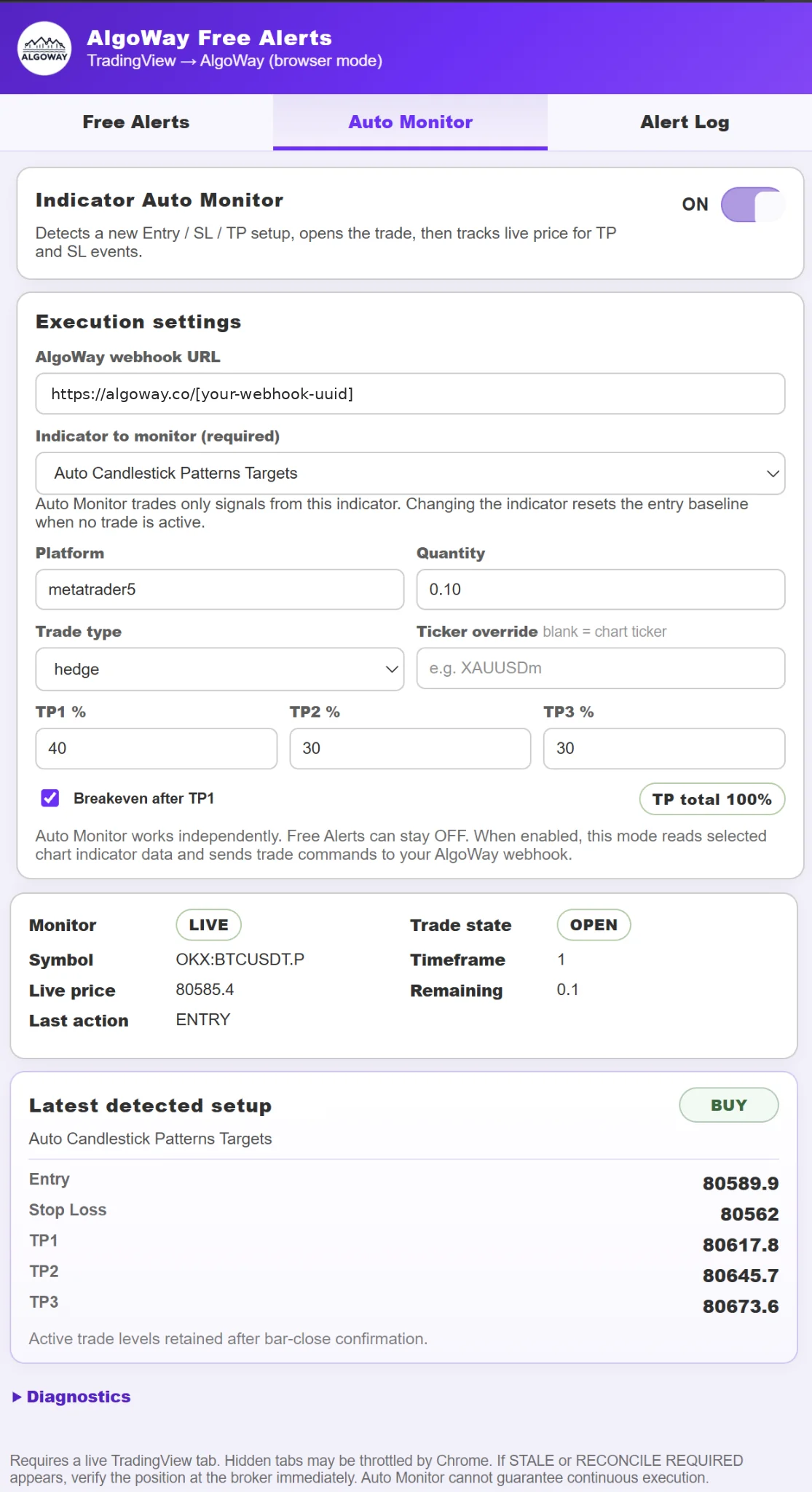Expand the Diagnostics section

(71, 1397)
